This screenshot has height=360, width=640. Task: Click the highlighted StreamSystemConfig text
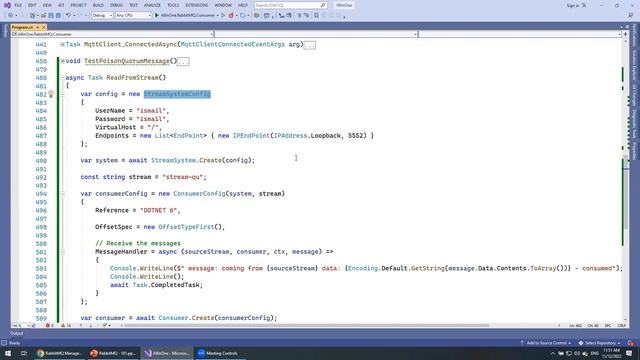[x=177, y=94]
